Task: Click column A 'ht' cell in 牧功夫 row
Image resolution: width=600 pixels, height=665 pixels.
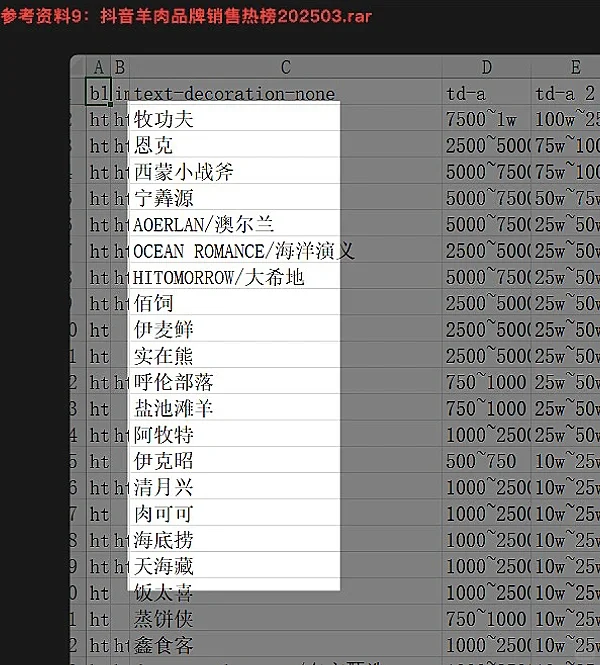Action: tap(99, 119)
